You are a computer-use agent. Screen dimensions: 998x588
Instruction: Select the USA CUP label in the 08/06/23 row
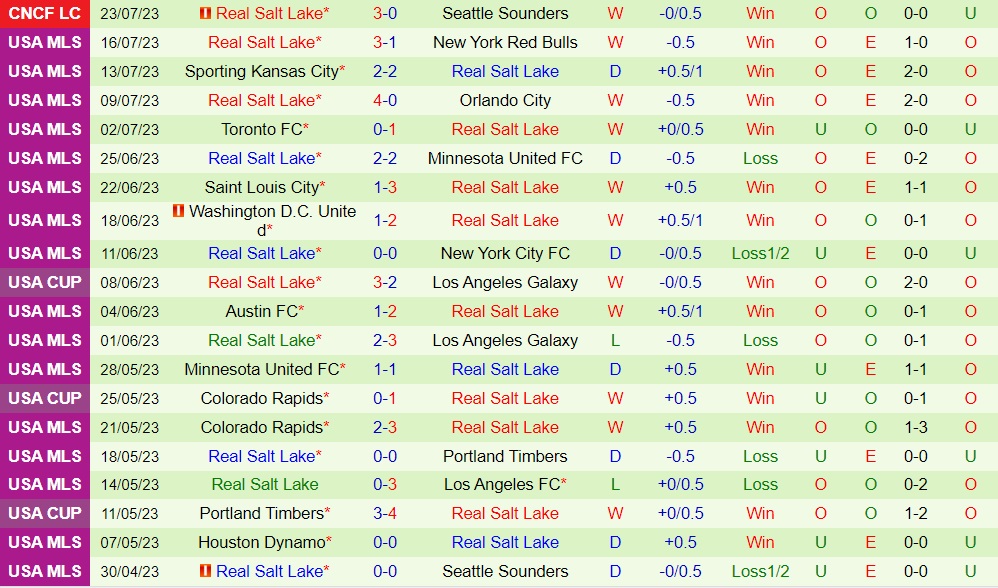coord(45,283)
